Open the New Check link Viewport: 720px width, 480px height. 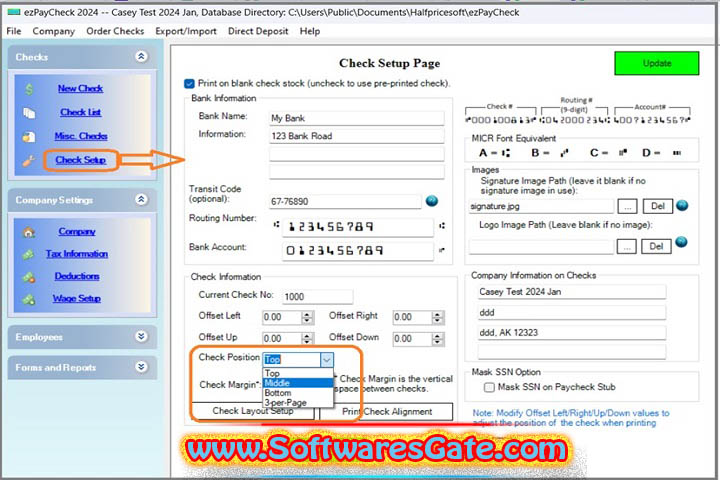80,88
